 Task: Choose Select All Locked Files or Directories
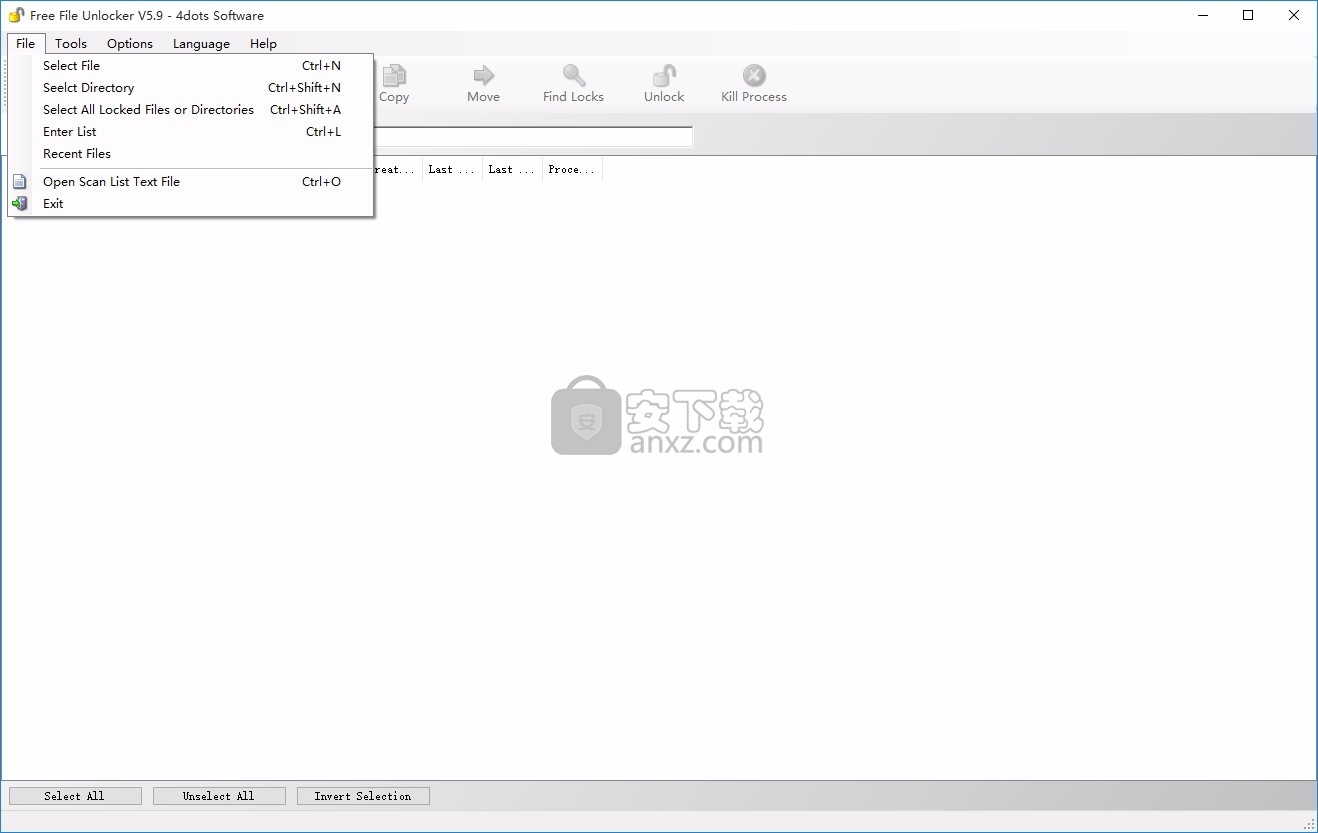pyautogui.click(x=191, y=110)
